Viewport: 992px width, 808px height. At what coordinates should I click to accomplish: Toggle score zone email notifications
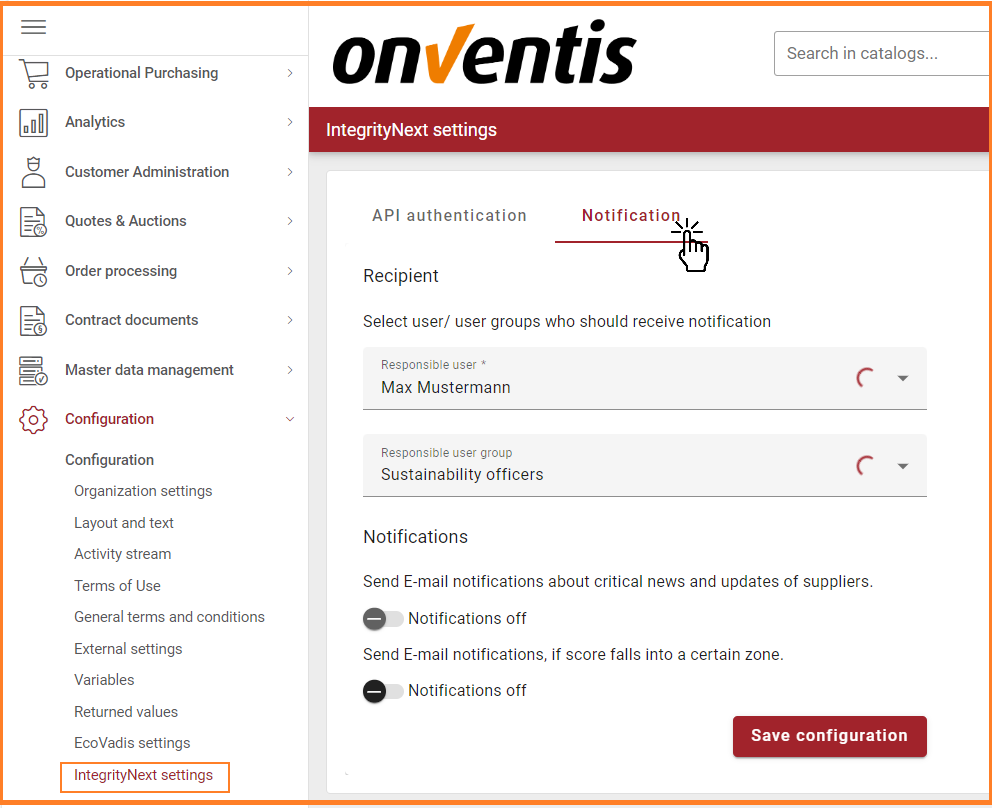click(x=383, y=691)
